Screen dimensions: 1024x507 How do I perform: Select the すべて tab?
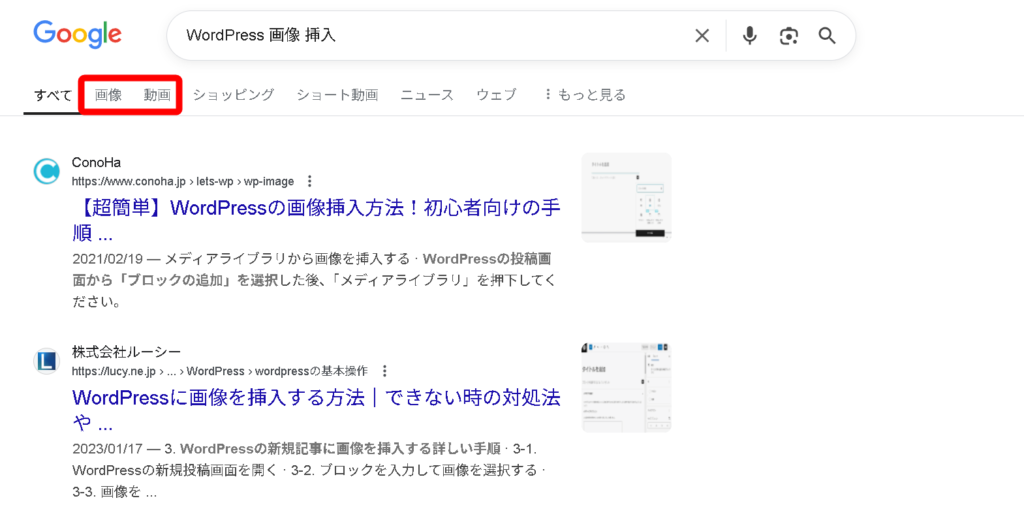pyautogui.click(x=53, y=95)
